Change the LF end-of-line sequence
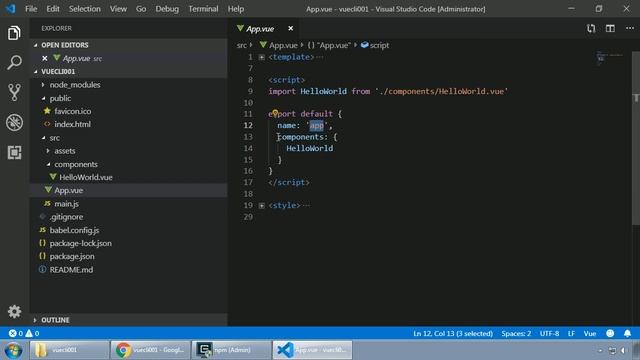Image resolution: width=640 pixels, height=360 pixels. (571, 333)
